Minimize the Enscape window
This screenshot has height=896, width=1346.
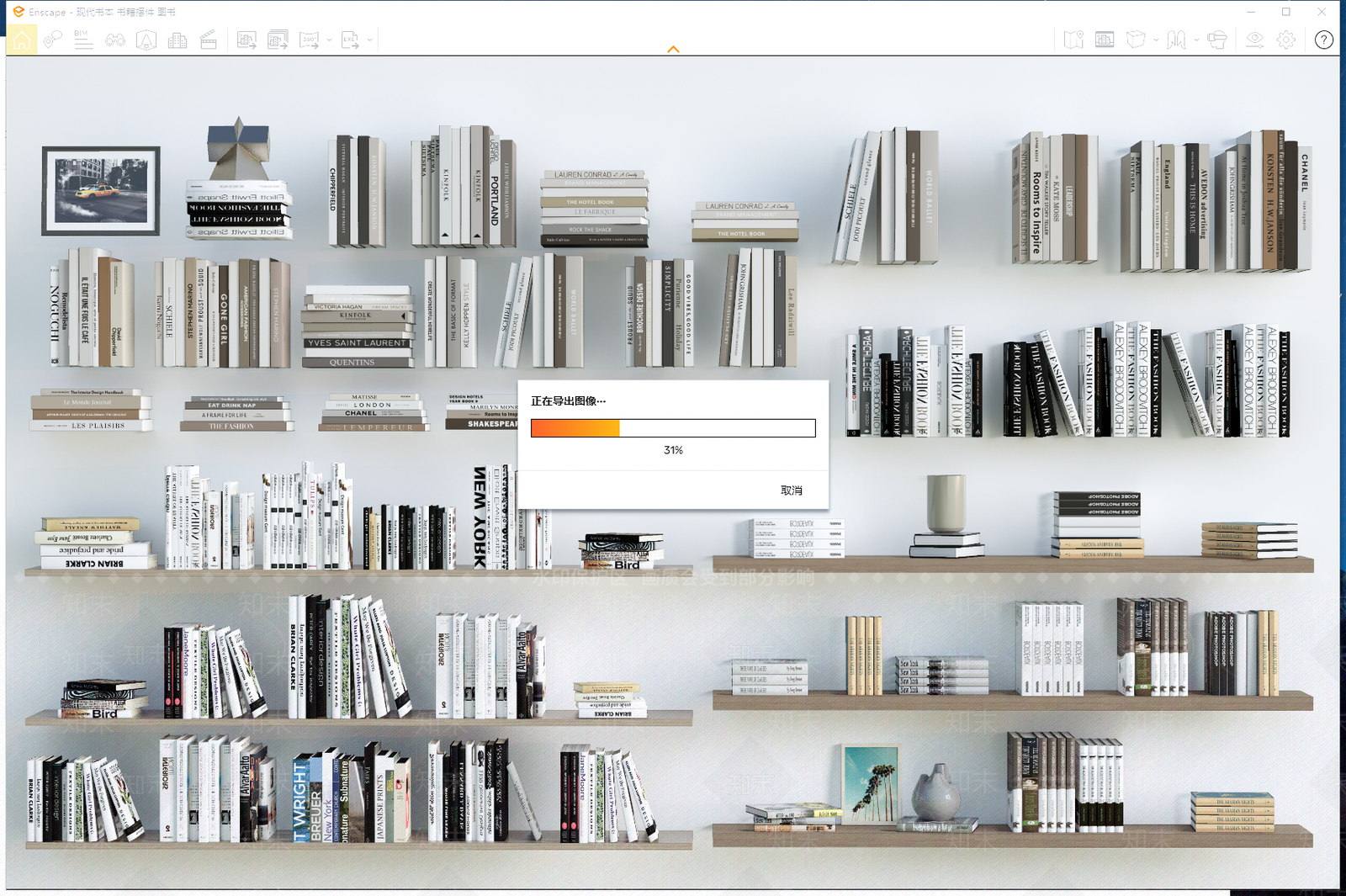point(1251,12)
